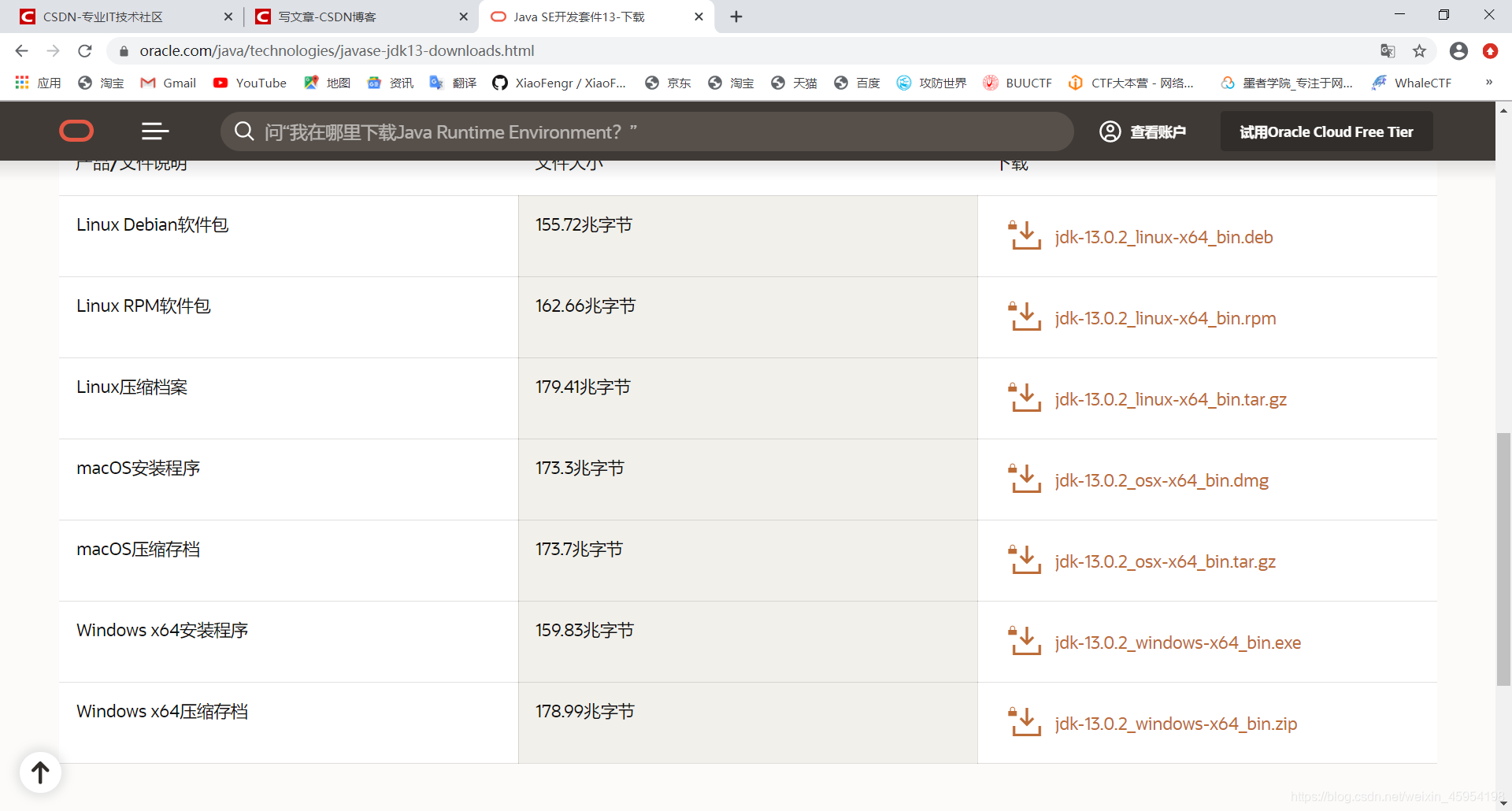This screenshot has height=811, width=1512.
Task: Open the YouTube bookmark
Action: point(250,83)
